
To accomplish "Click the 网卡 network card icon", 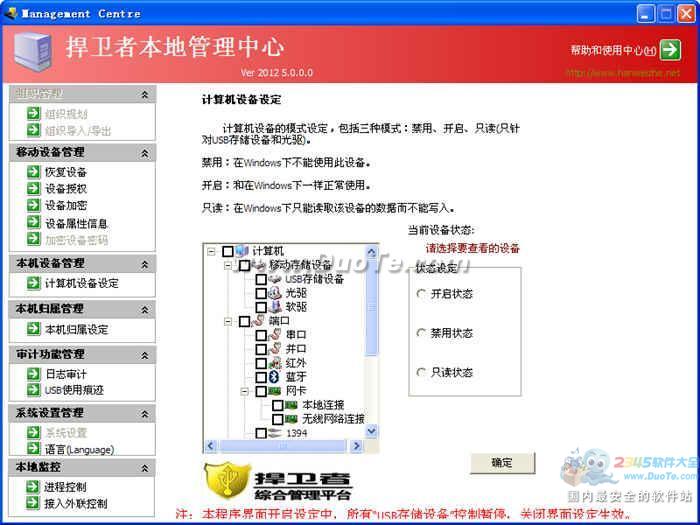I will click(x=275, y=391).
